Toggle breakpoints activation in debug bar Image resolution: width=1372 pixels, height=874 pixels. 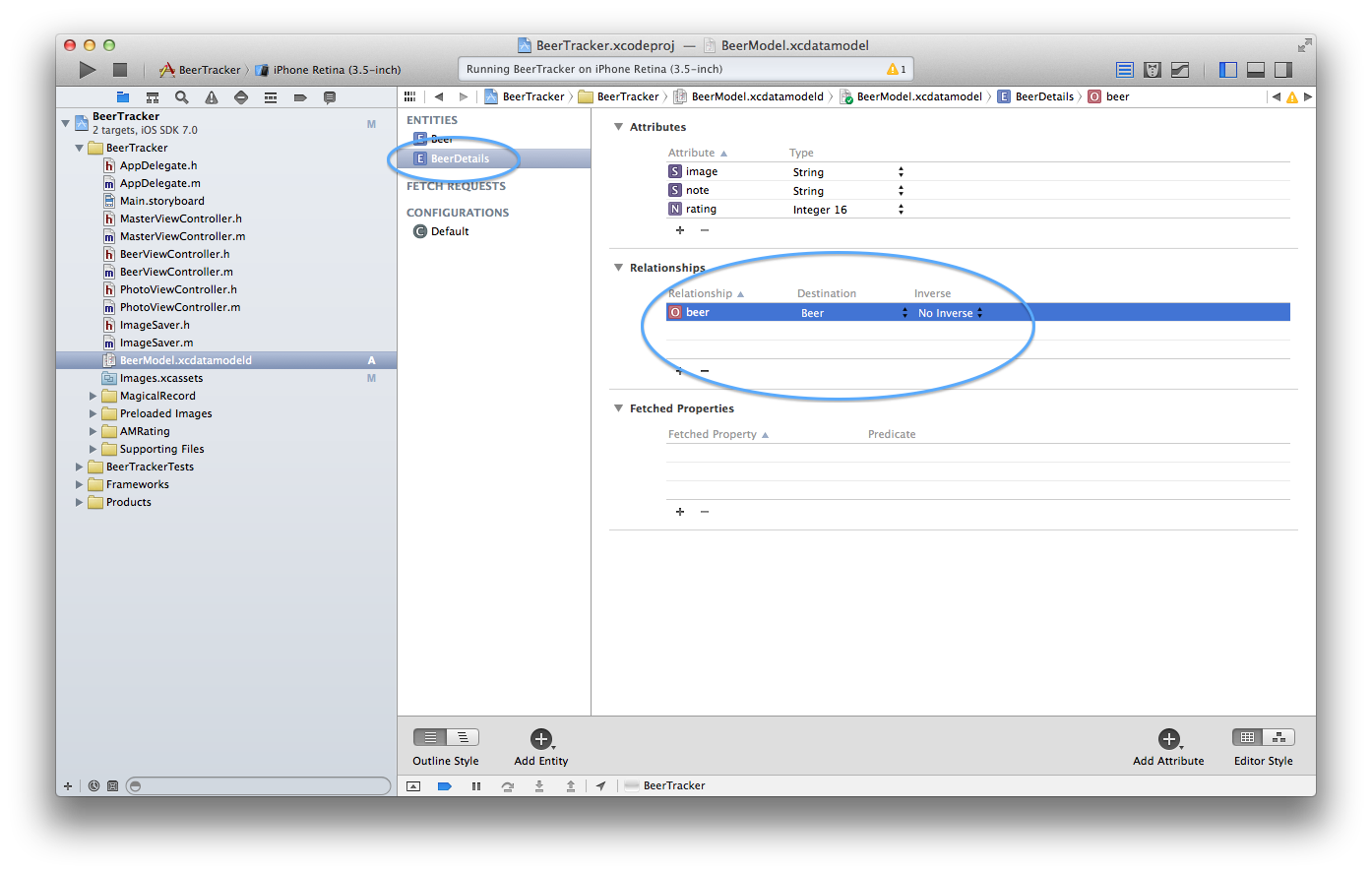click(x=445, y=786)
